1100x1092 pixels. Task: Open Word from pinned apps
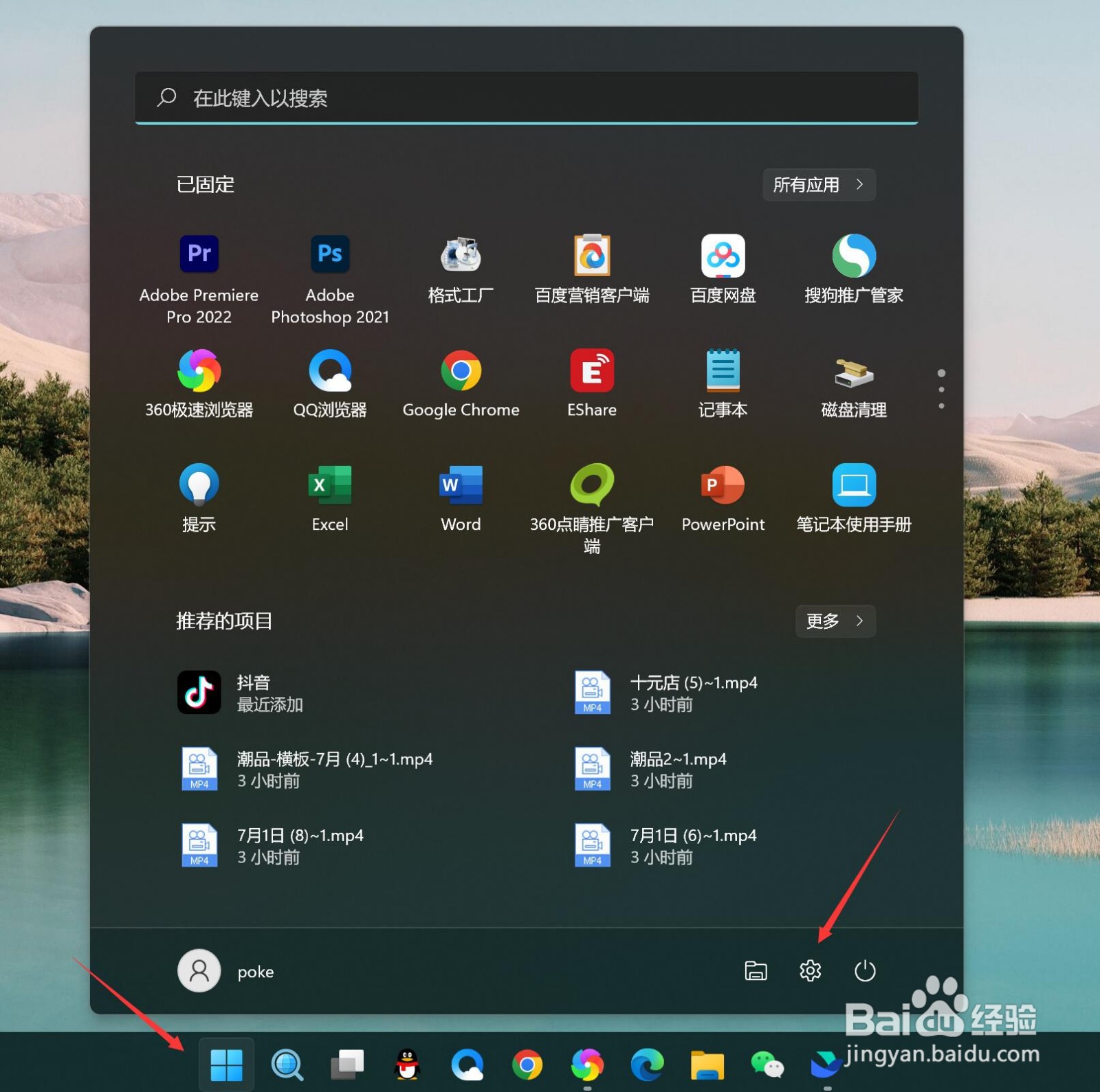[x=461, y=498]
